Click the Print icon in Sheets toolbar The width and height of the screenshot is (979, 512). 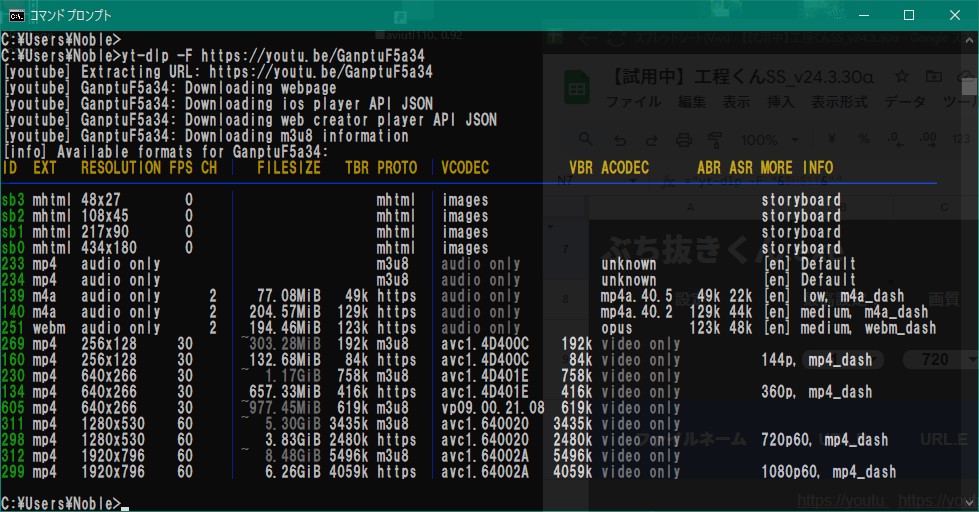(684, 140)
